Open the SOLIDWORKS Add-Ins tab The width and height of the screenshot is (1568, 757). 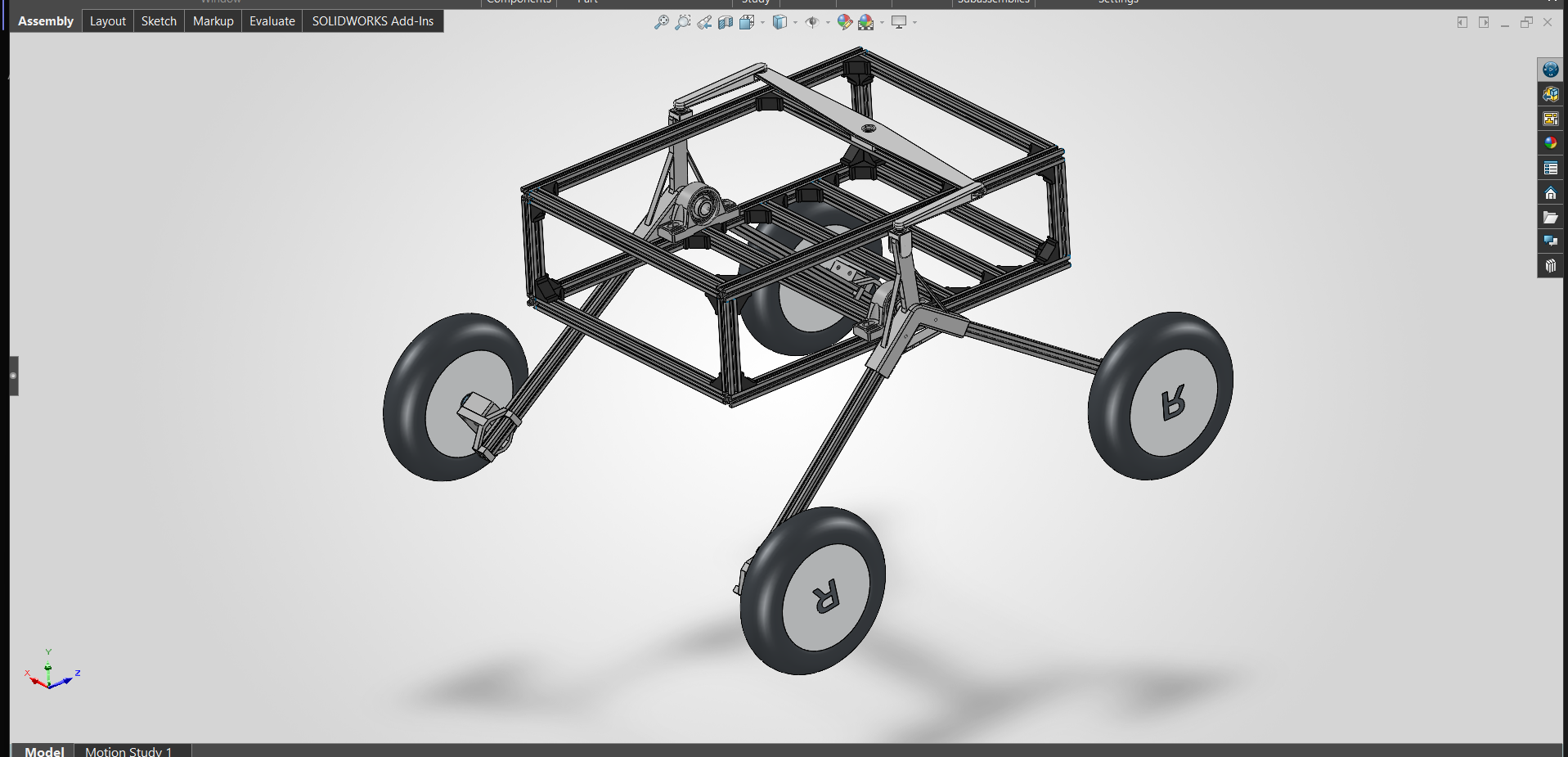373,21
